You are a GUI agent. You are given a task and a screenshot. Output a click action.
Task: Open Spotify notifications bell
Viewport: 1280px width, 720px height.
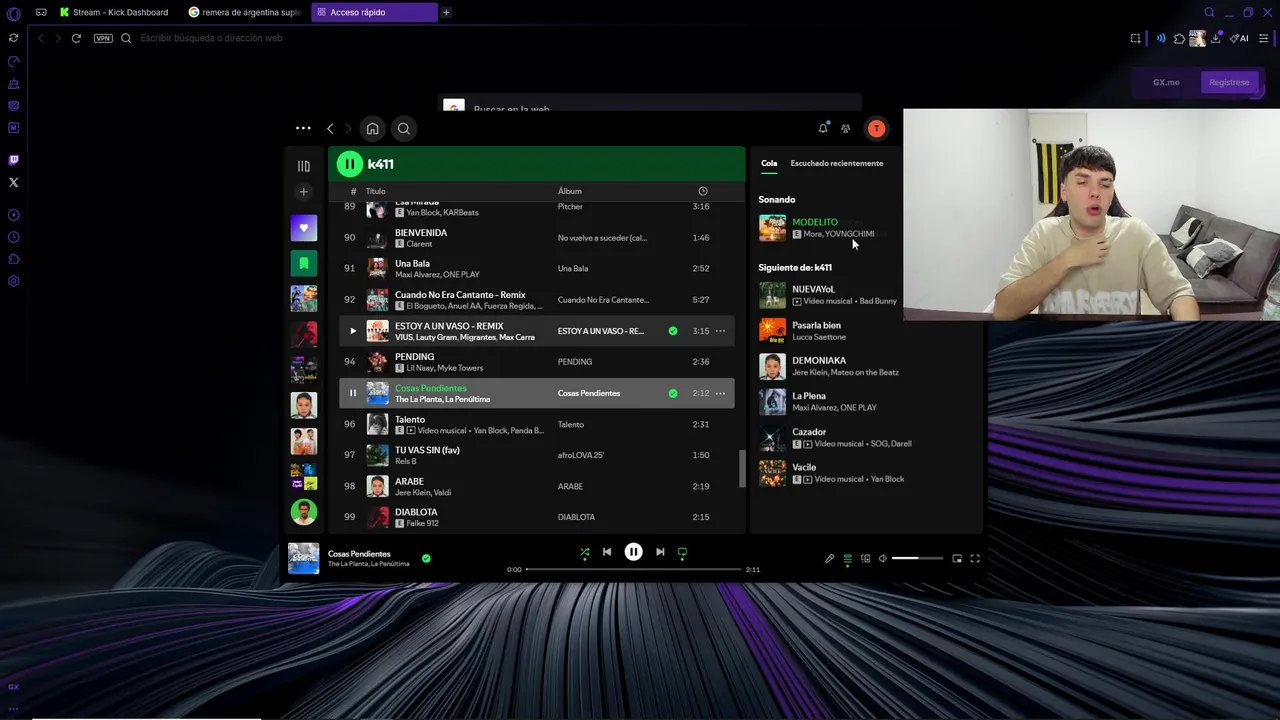823,128
